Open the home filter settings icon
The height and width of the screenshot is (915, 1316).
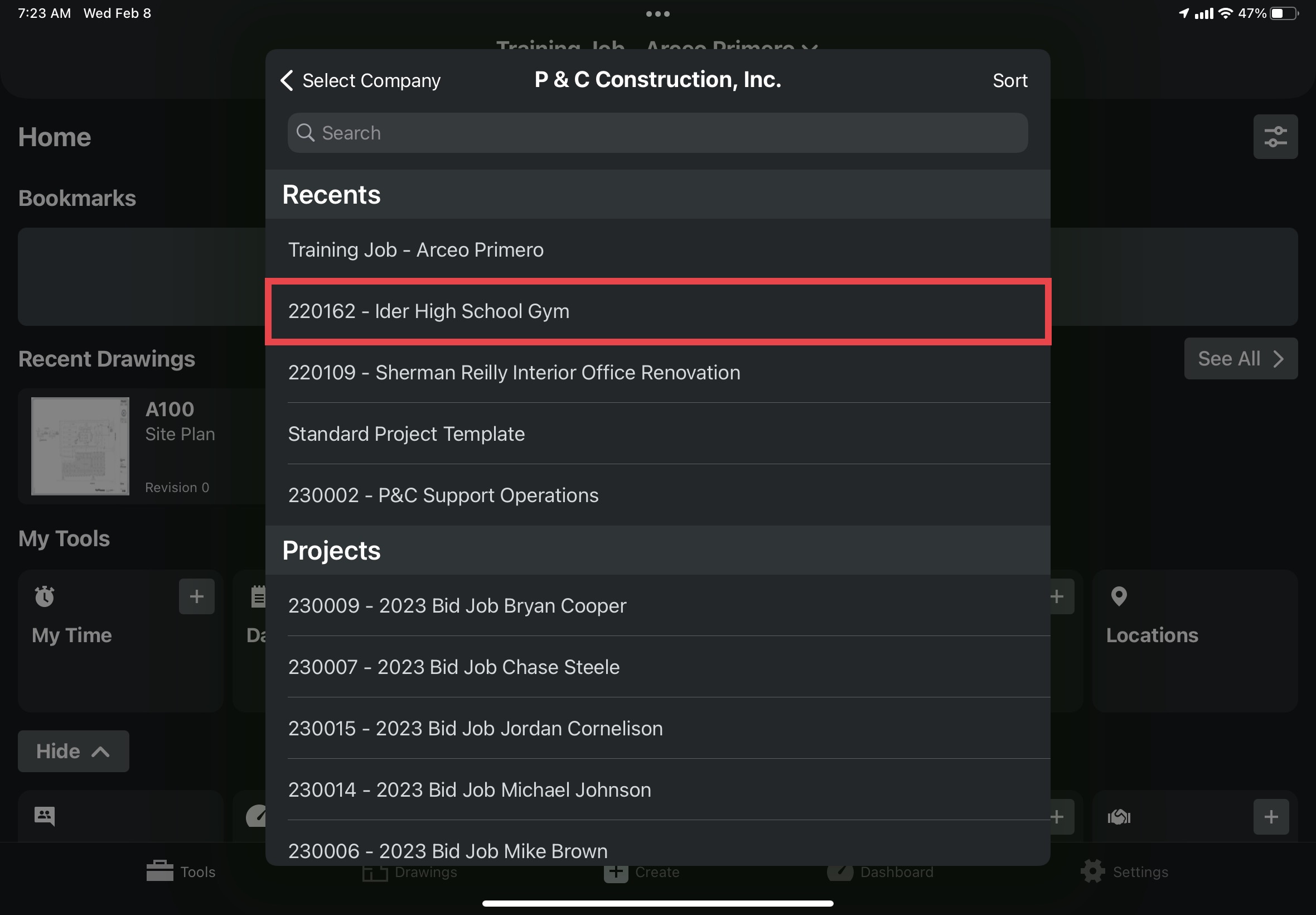pos(1275,137)
